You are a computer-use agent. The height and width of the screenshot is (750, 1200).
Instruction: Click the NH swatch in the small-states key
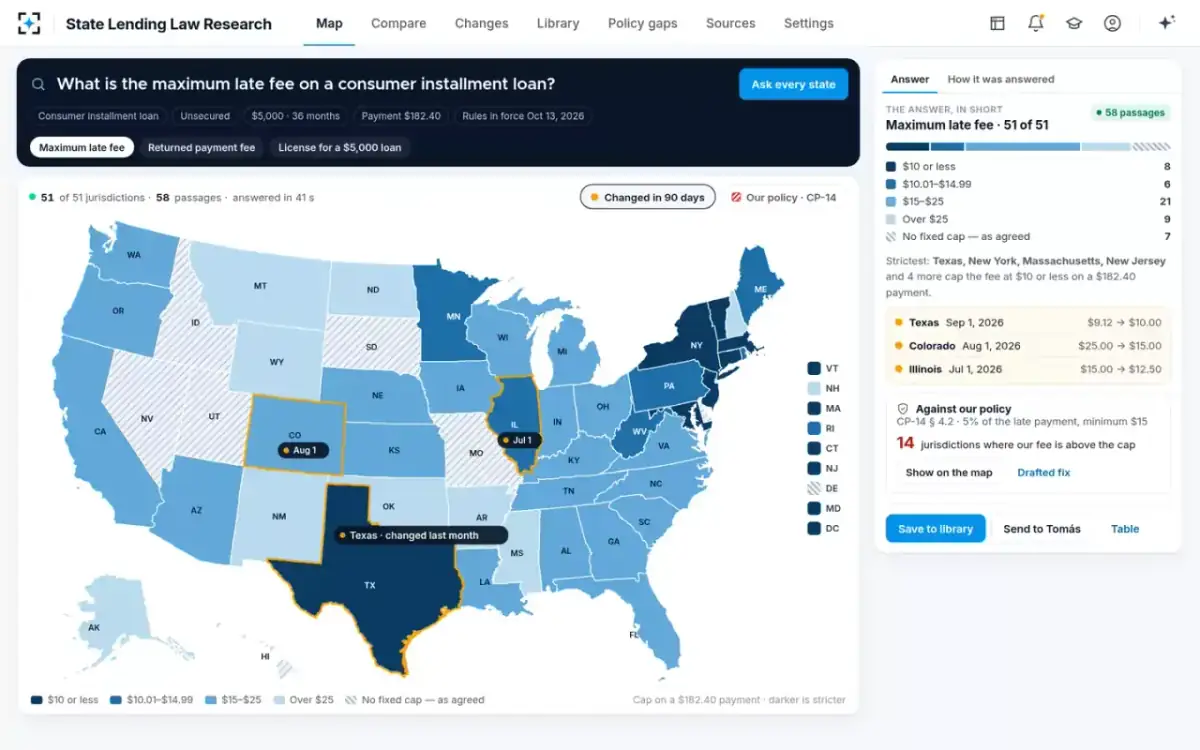pos(814,388)
